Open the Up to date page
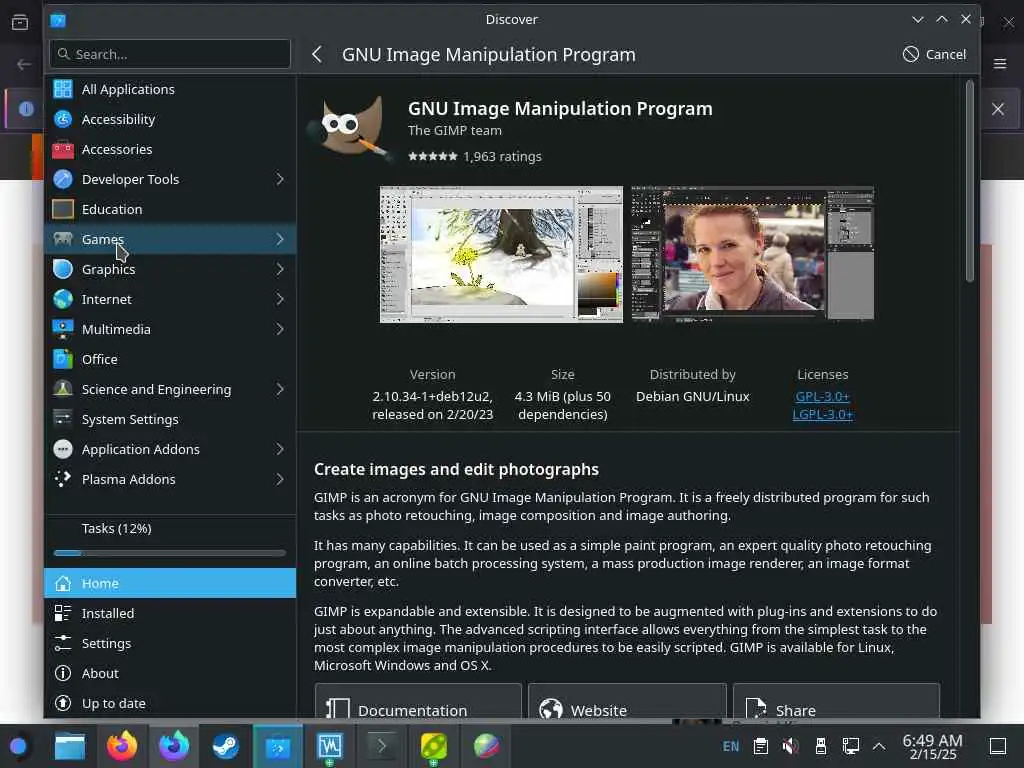The width and height of the screenshot is (1024, 768). pos(170,703)
